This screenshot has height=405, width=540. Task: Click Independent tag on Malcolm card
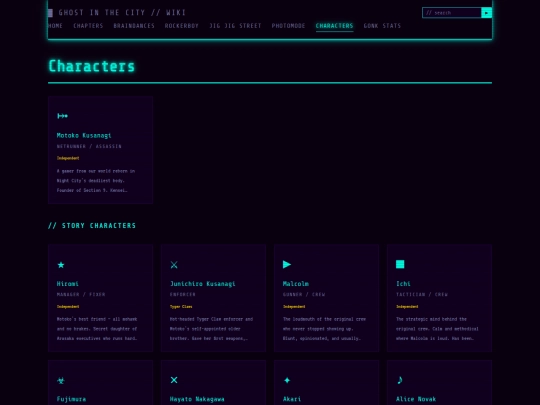click(x=294, y=307)
